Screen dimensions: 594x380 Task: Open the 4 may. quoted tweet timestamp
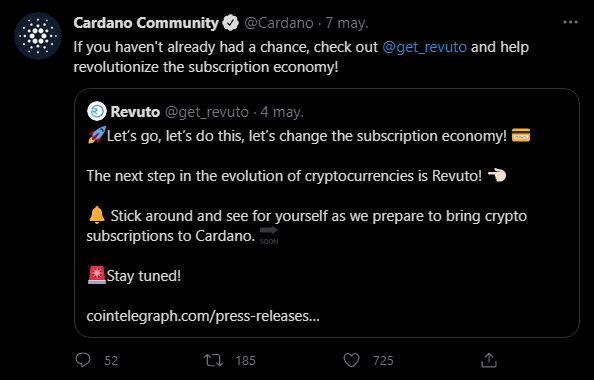(282, 113)
